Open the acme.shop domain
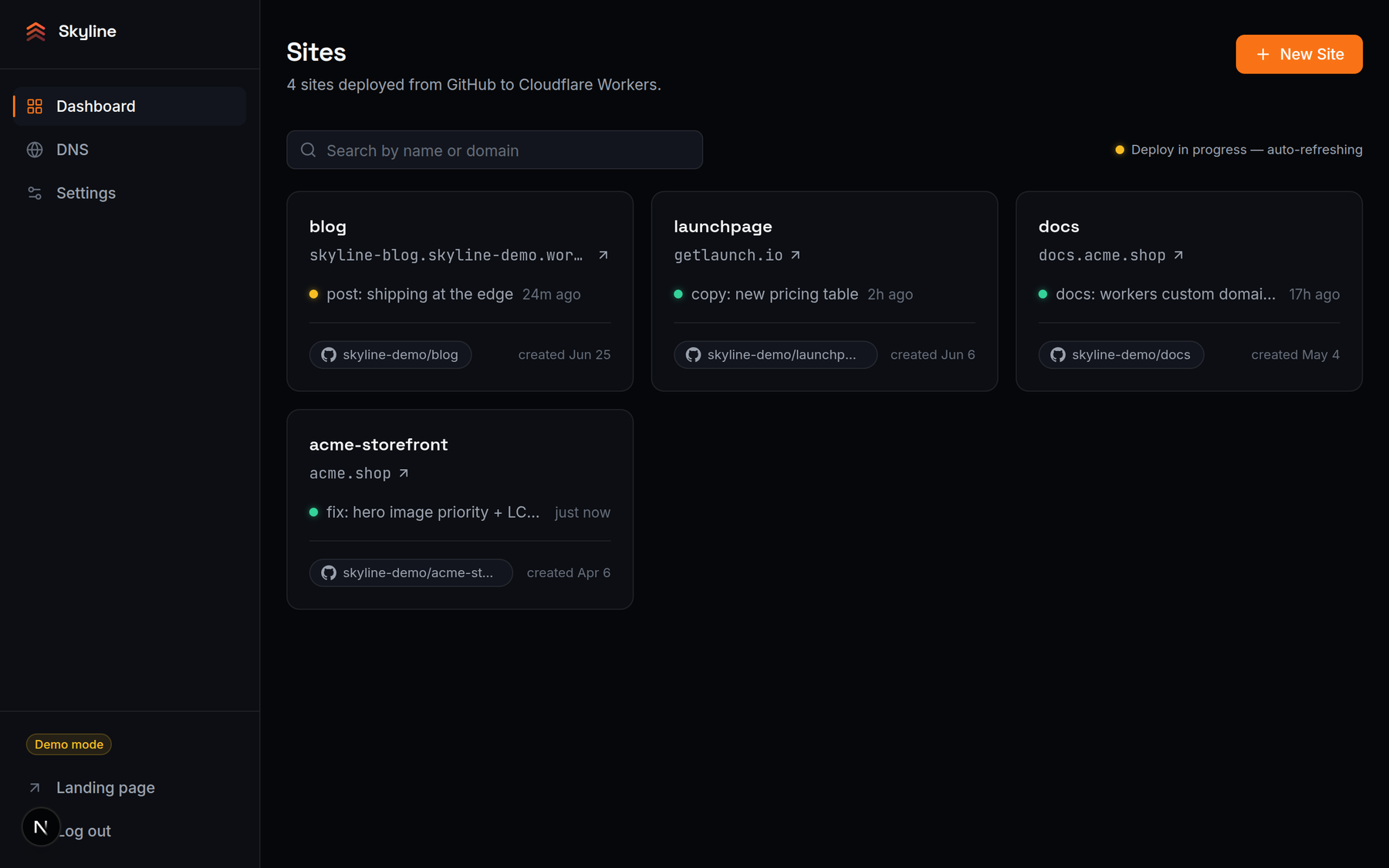Viewport: 1389px width, 868px height. tap(350, 474)
